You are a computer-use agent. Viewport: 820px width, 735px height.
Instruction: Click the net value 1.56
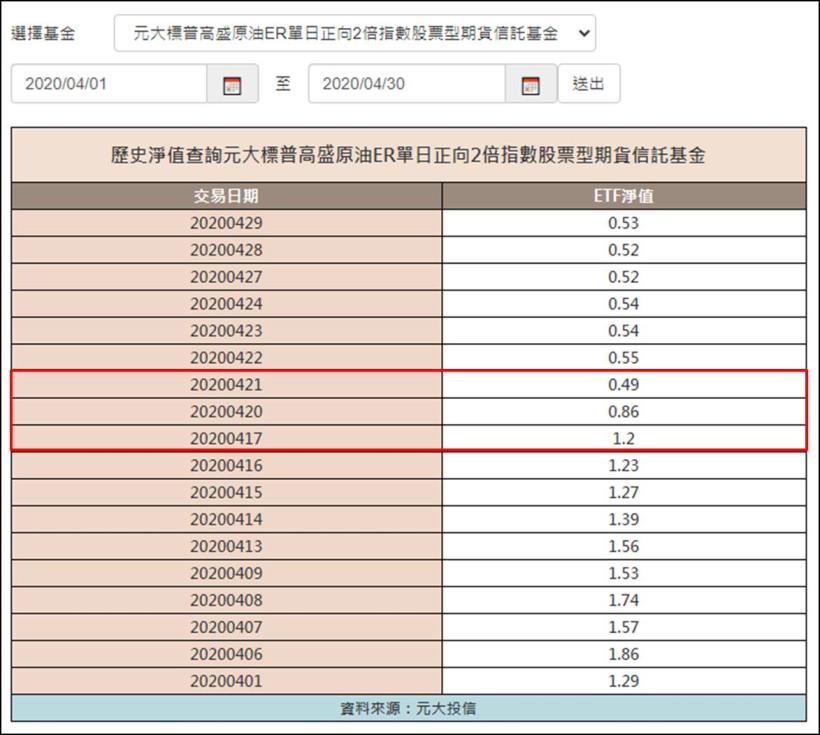(624, 547)
